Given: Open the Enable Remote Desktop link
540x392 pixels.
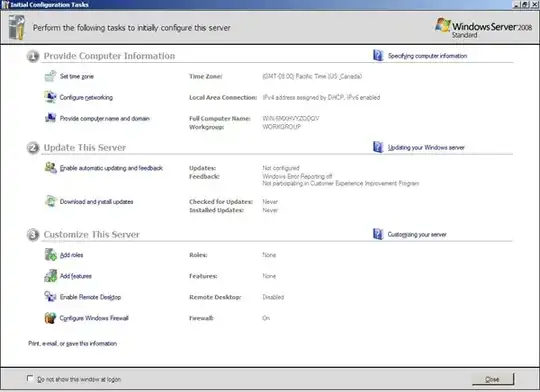Looking at the screenshot, I should point(90,297).
